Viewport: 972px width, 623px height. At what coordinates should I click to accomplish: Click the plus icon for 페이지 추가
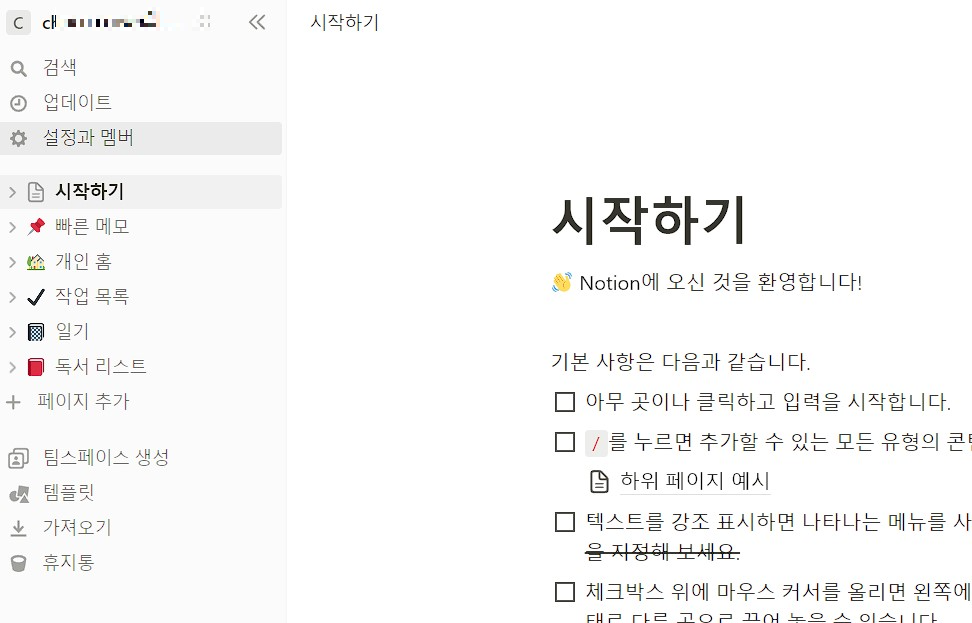(14, 402)
